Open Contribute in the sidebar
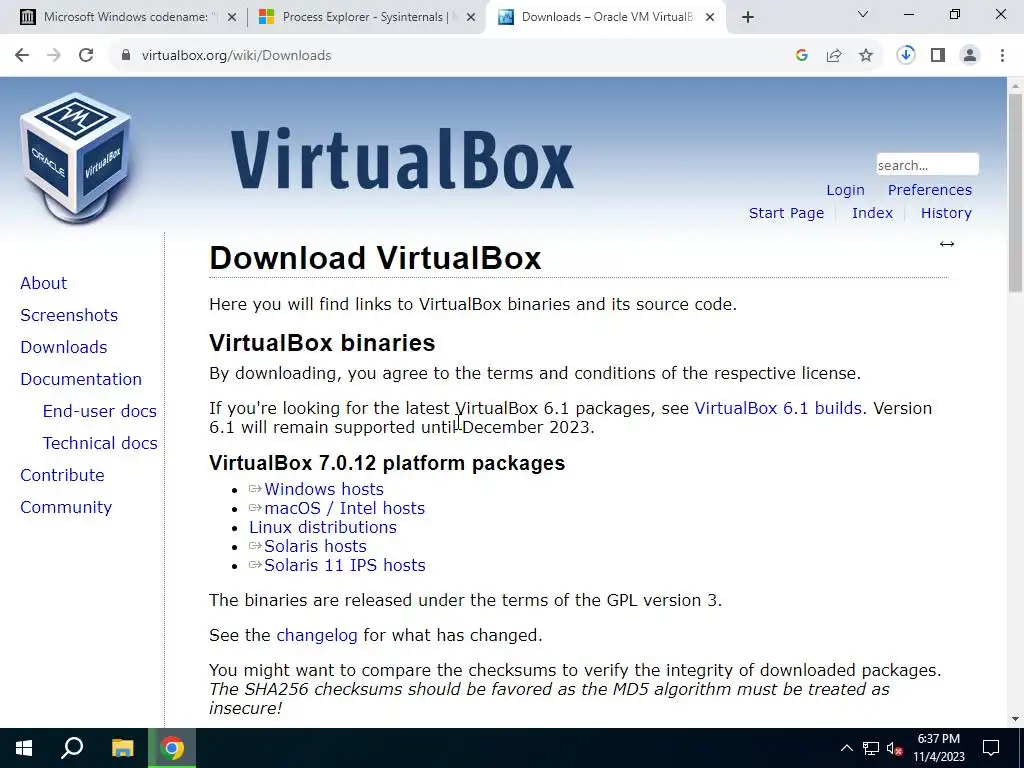Viewport: 1024px width, 768px height. point(62,475)
